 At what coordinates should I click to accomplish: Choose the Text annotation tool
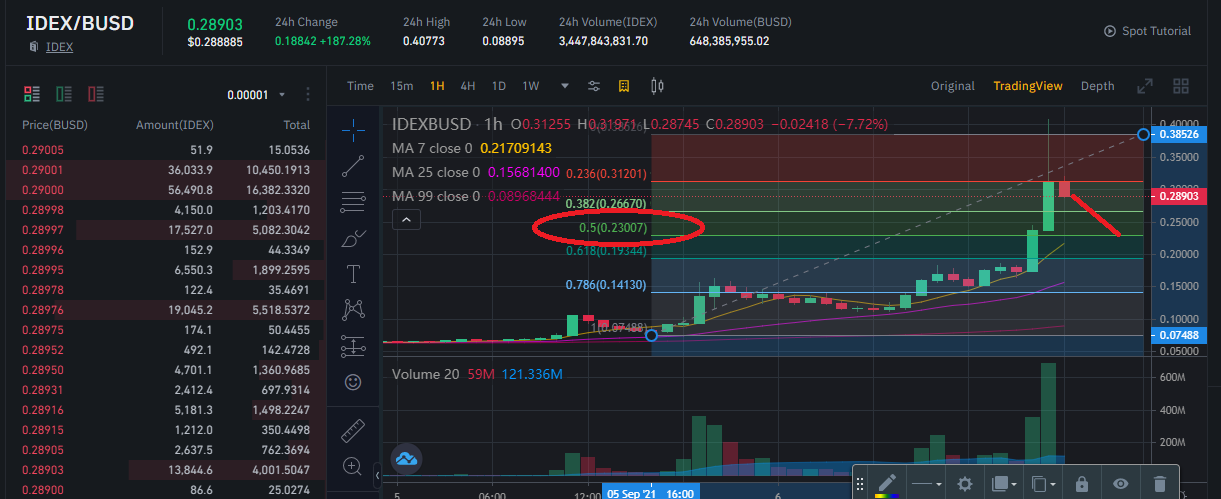pyautogui.click(x=353, y=273)
